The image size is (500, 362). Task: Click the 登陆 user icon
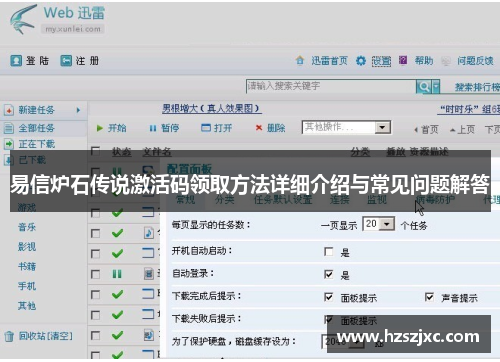pos(16,61)
